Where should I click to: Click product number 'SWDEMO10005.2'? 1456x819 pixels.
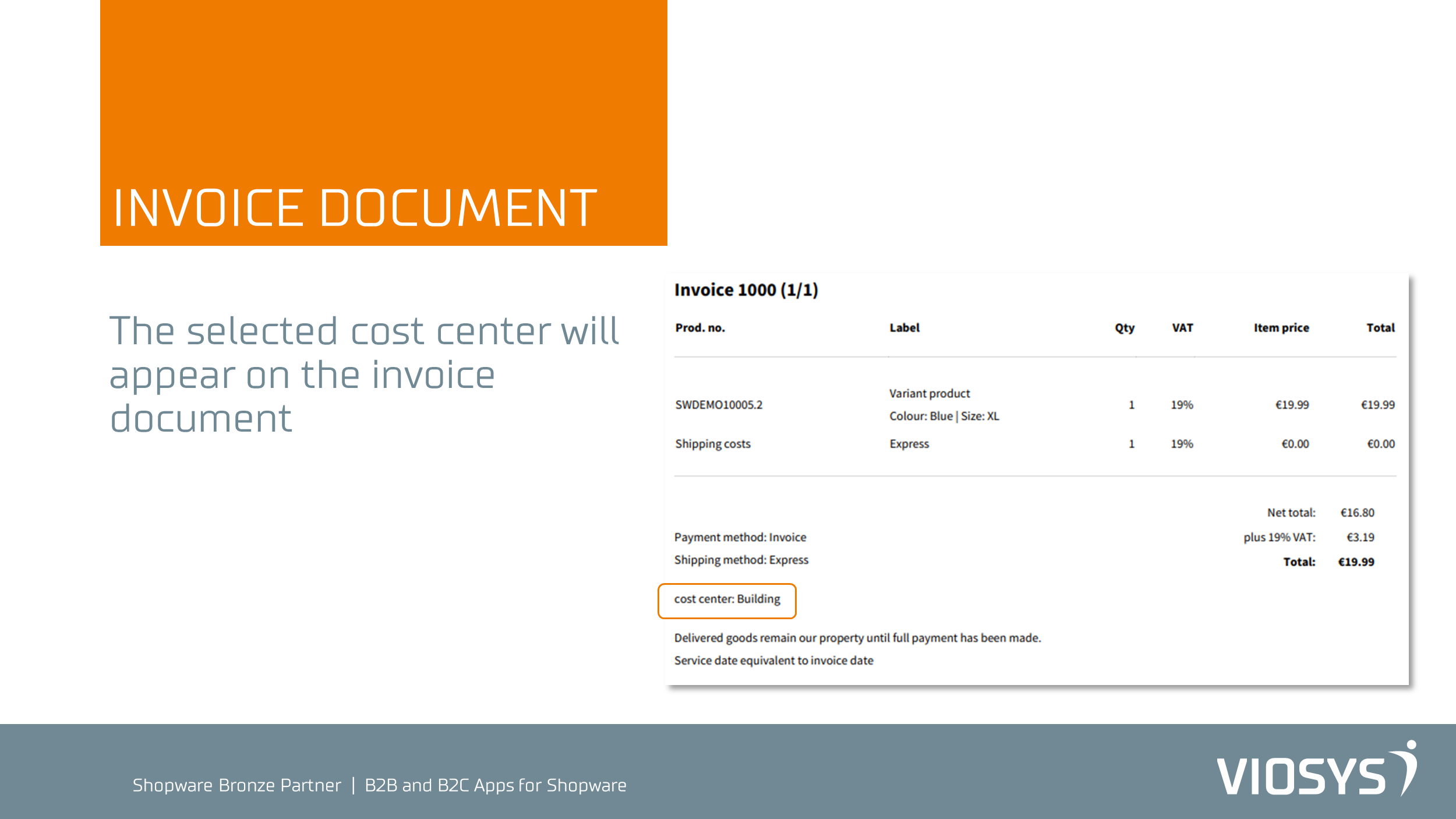tap(719, 405)
